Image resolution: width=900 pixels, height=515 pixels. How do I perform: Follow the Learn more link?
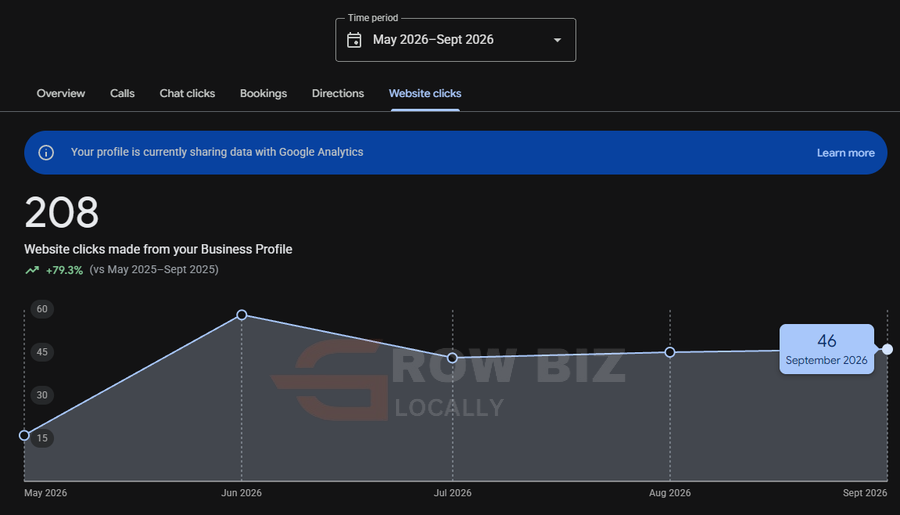point(845,153)
